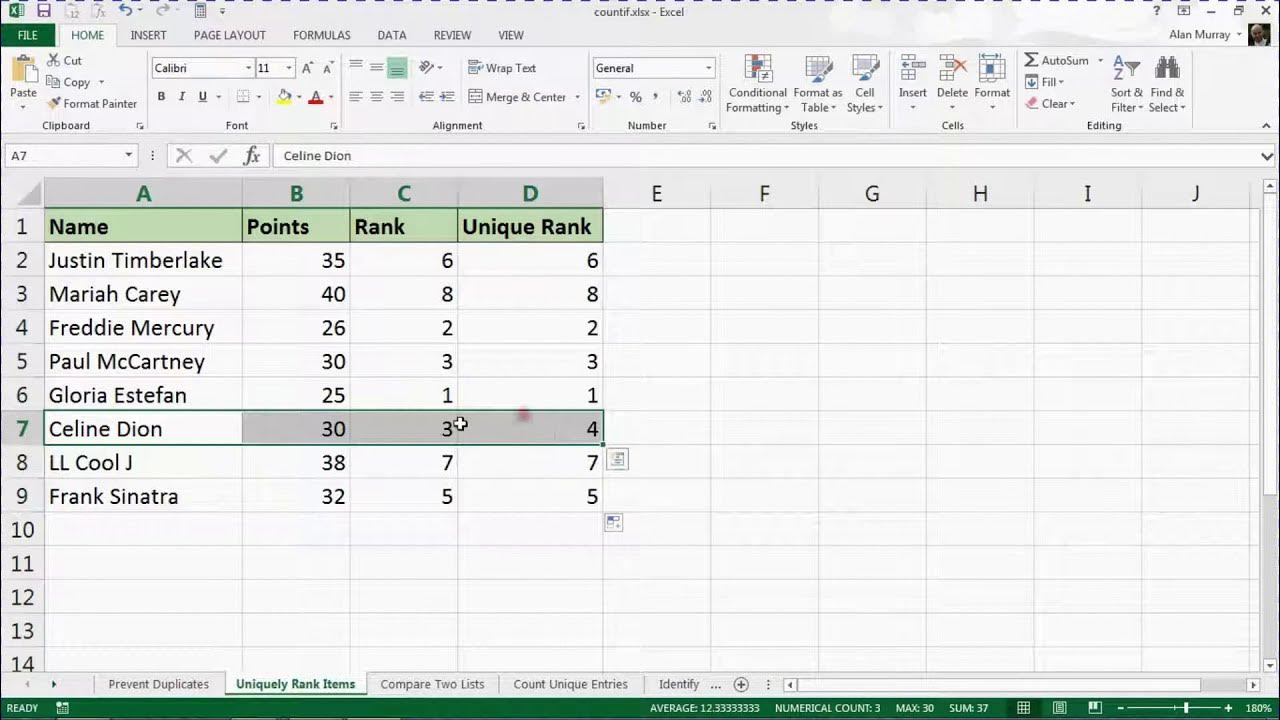Align text to the right

coord(397,97)
